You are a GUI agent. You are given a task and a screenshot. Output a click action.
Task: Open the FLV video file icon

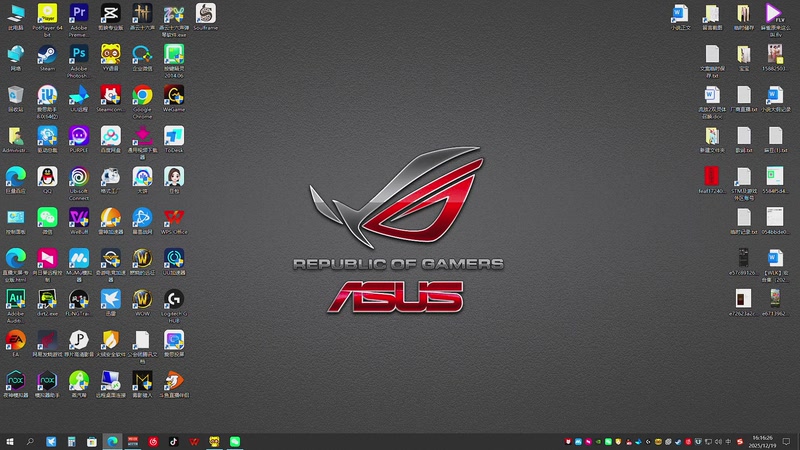pos(775,19)
